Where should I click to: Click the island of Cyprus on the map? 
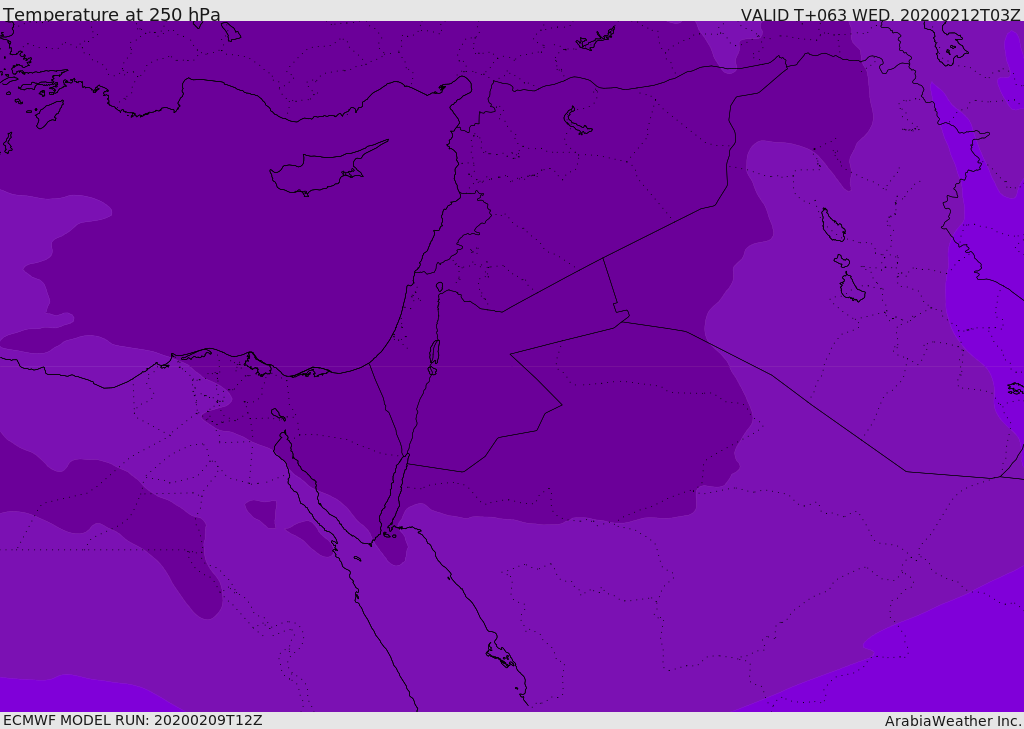tap(327, 170)
